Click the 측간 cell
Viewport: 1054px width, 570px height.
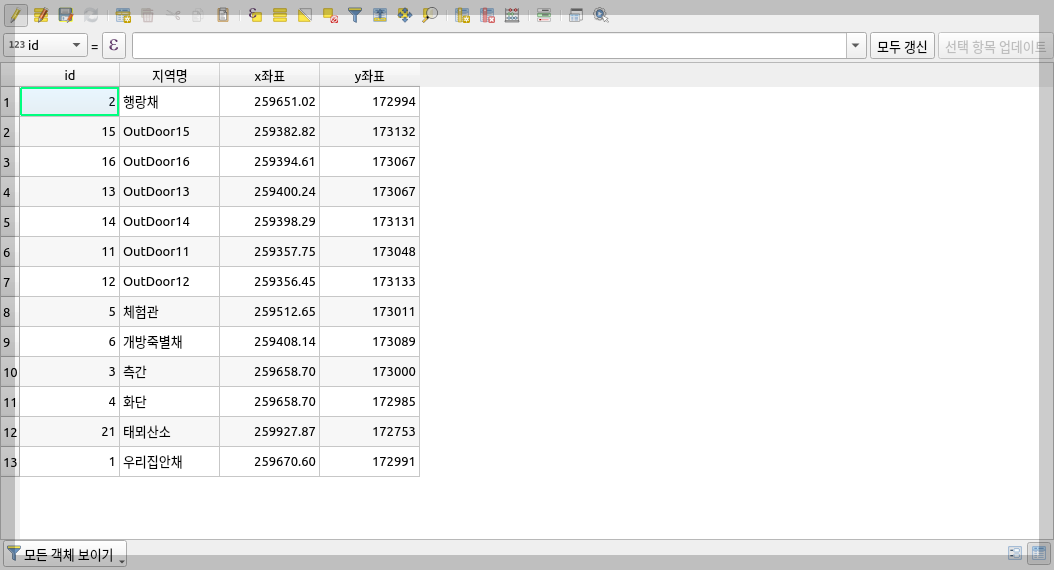coord(169,372)
